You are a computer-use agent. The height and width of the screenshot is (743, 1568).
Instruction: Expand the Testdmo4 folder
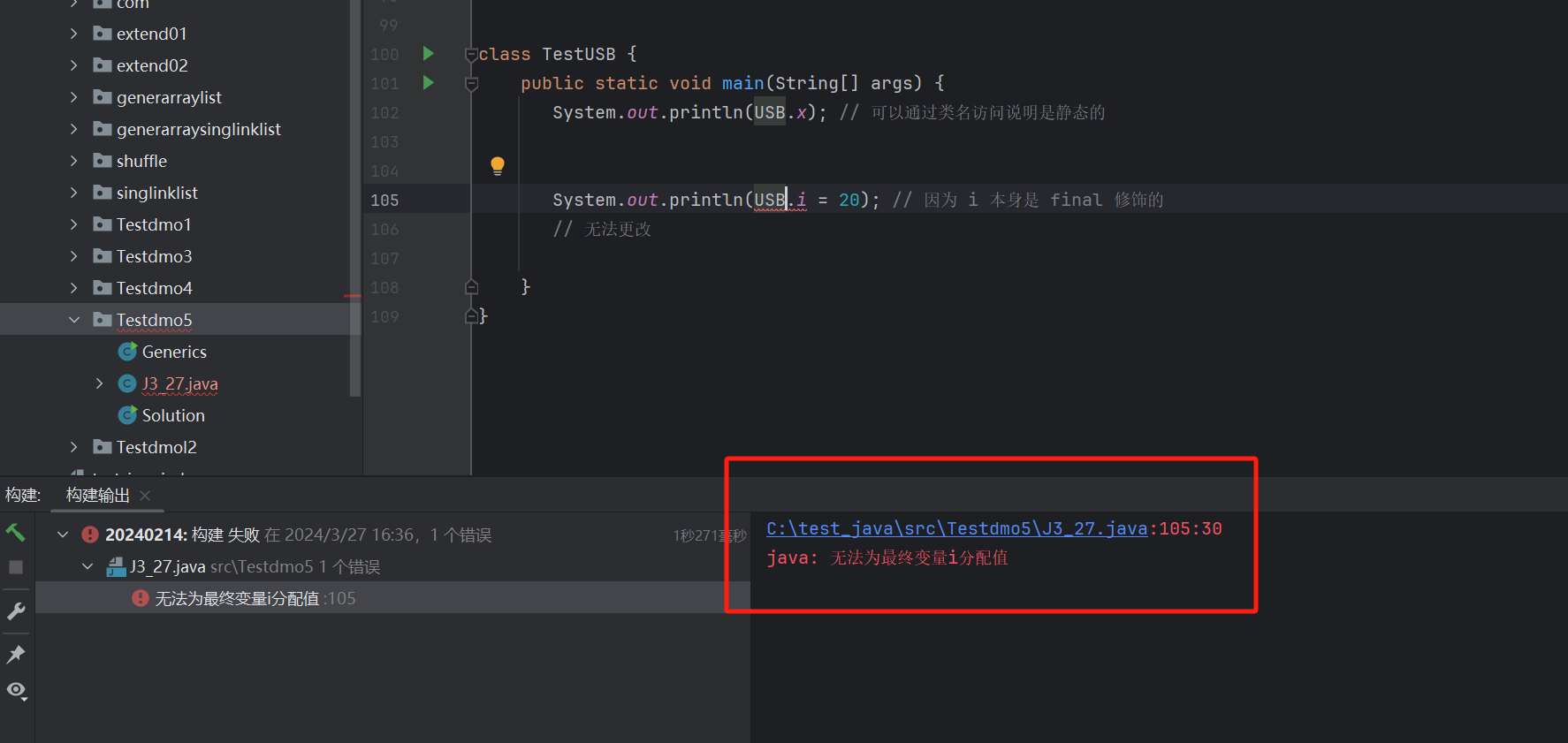74,288
